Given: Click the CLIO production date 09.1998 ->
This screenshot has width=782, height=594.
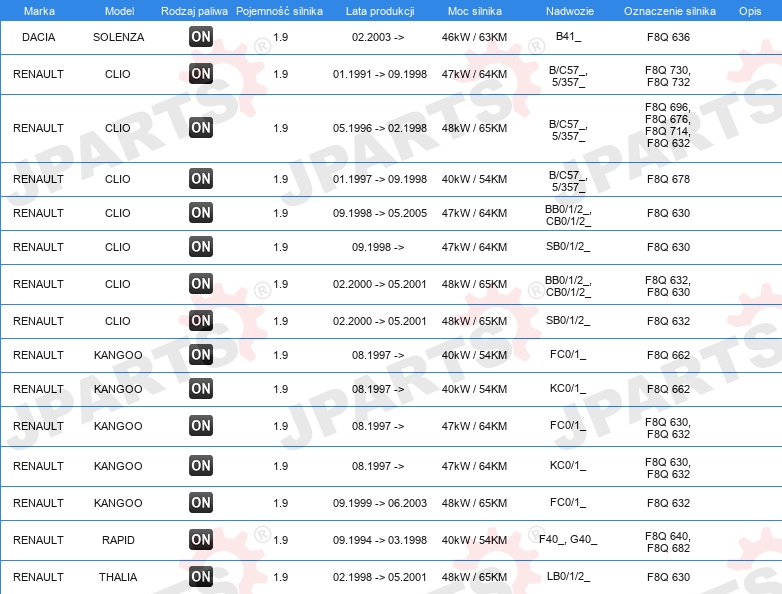Looking at the screenshot, I should click(378, 247).
